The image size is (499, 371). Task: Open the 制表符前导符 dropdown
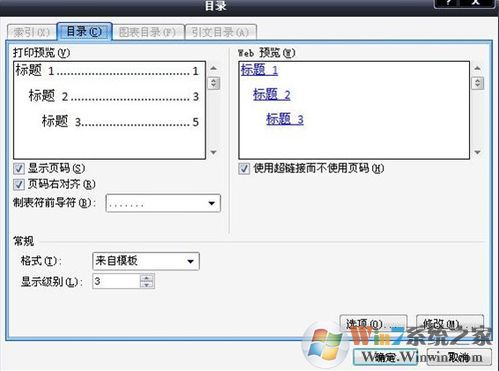pos(163,203)
